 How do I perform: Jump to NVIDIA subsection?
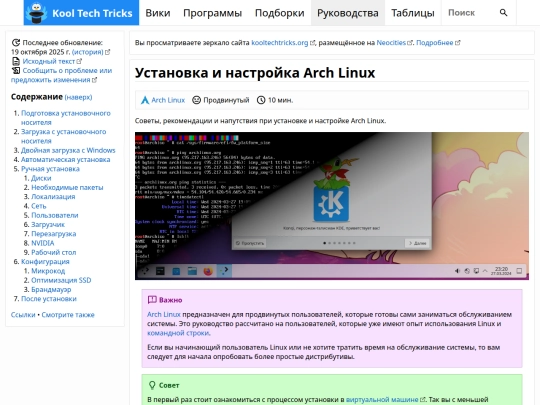[x=43, y=243]
